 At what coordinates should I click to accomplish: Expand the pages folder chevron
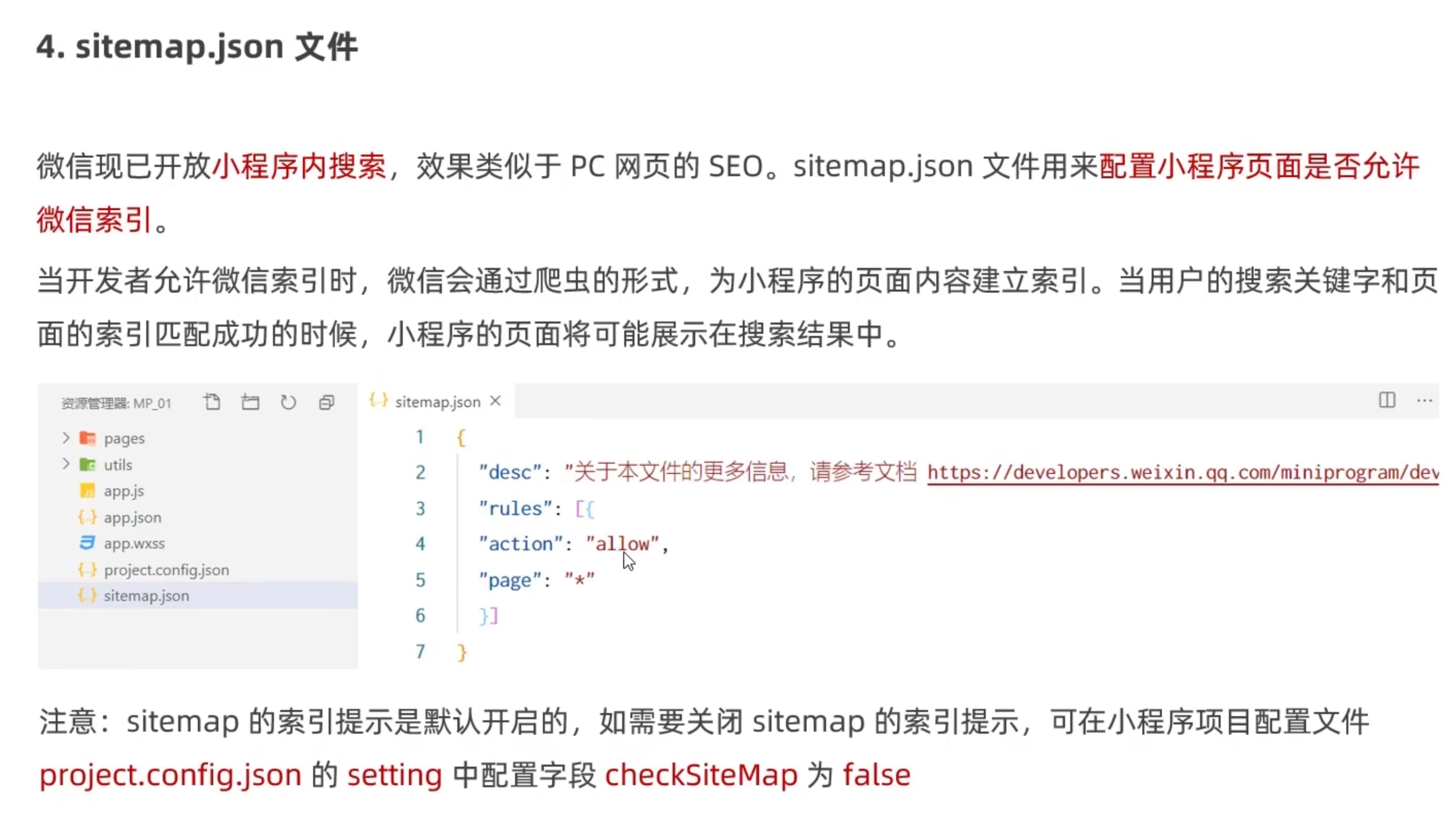[65, 438]
